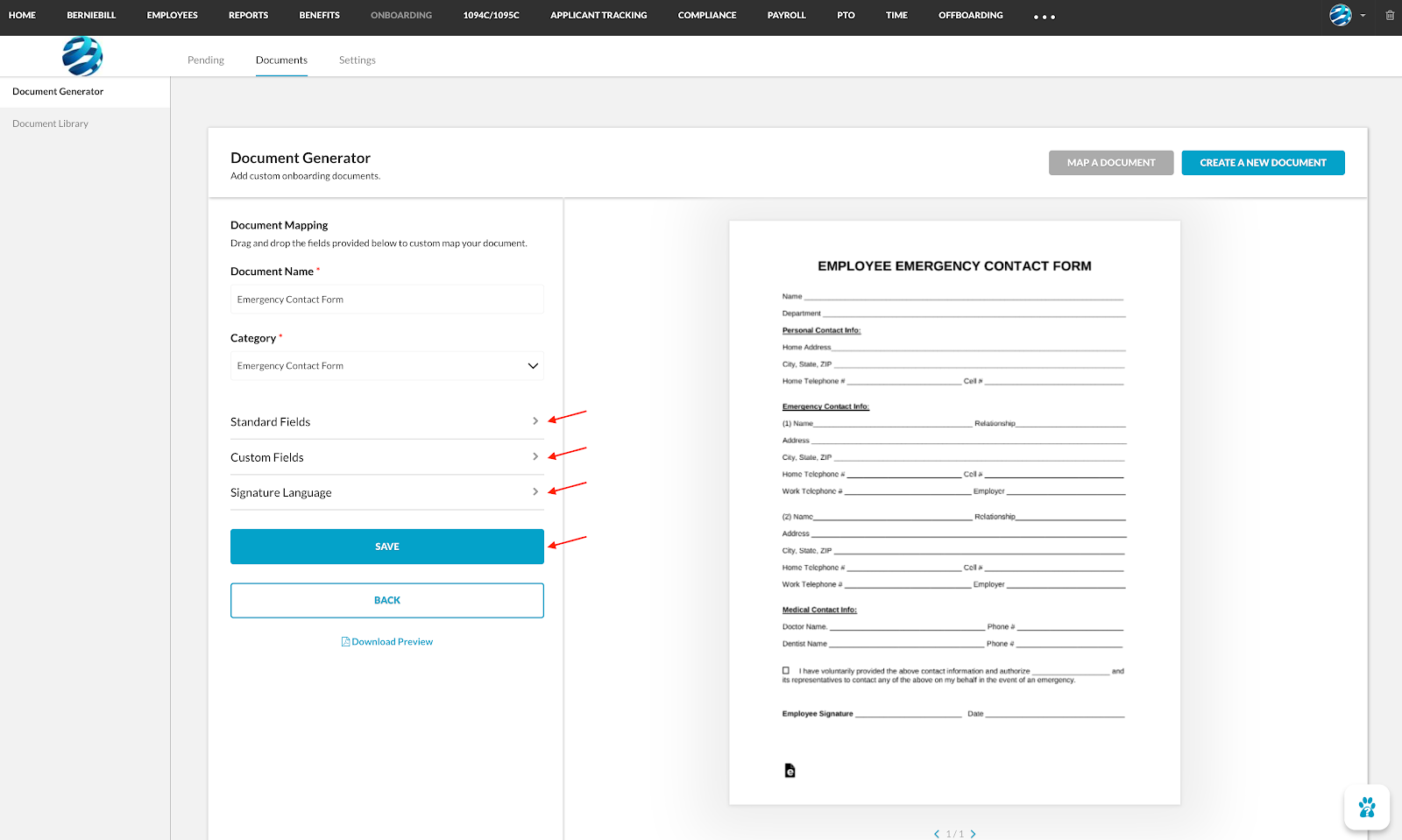
Task: Open the HOME menu
Action: (23, 16)
